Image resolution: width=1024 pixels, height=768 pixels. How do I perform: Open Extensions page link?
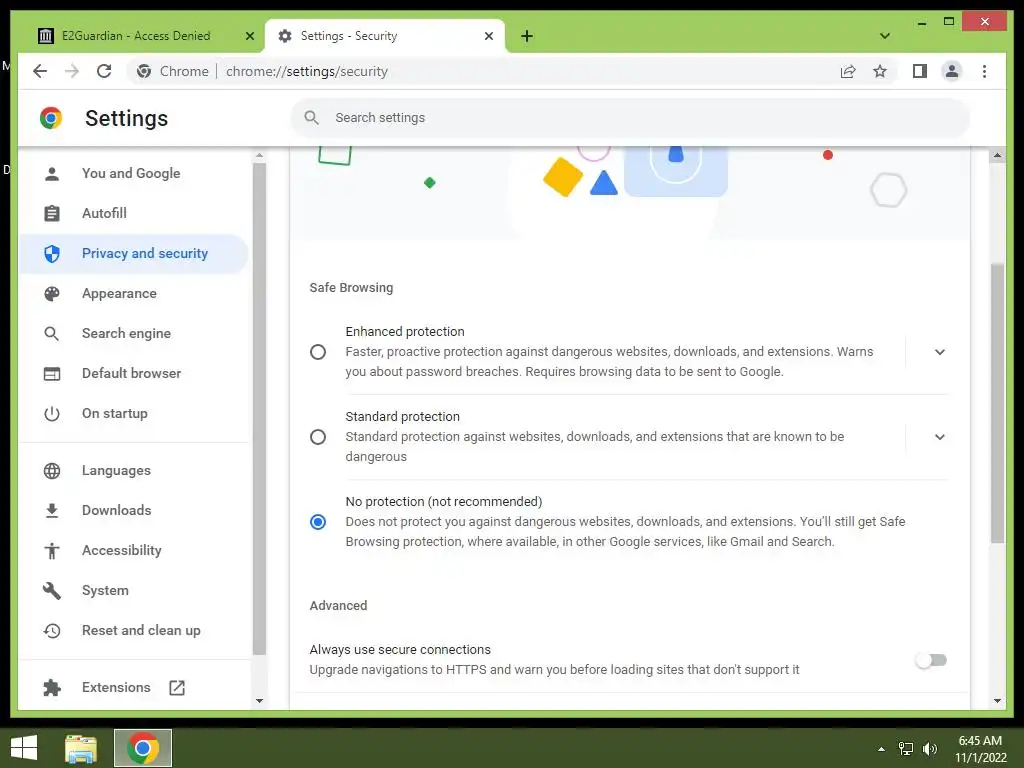point(134,687)
